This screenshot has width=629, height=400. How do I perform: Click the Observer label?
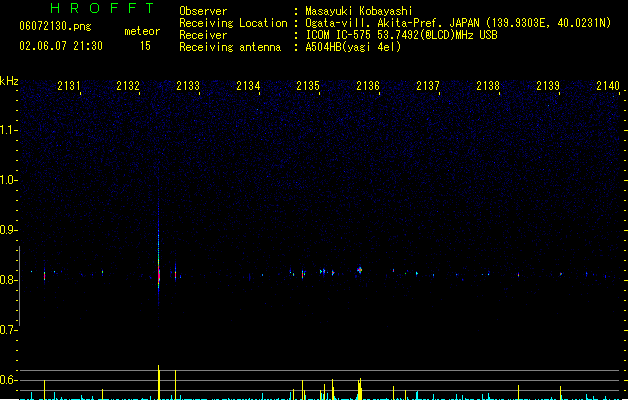point(203,11)
